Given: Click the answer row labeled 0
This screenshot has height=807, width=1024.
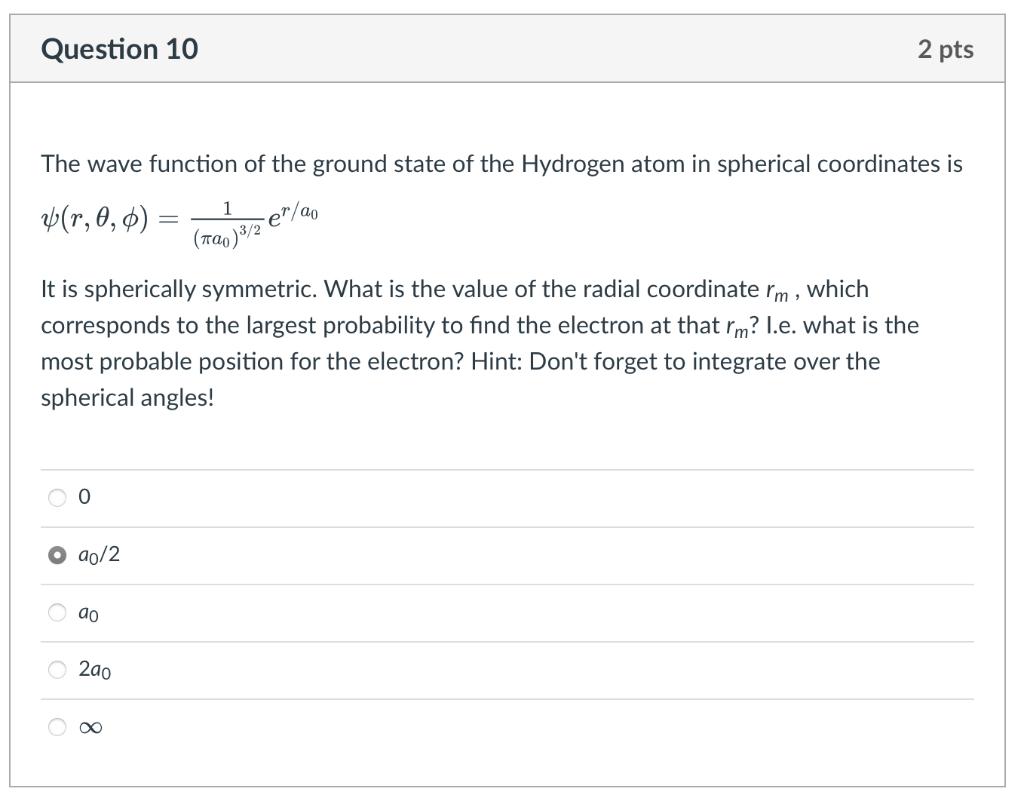Looking at the screenshot, I should [84, 497].
